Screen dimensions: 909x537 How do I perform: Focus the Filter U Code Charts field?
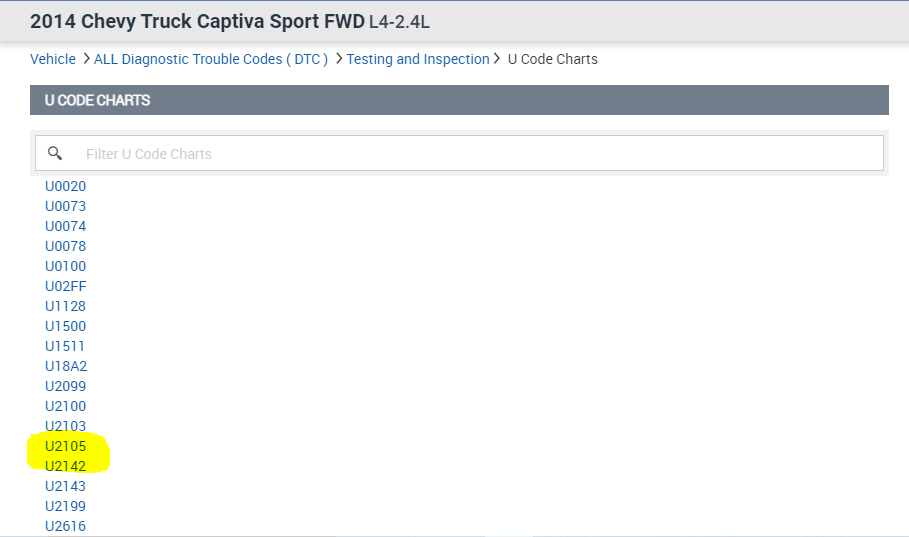459,153
